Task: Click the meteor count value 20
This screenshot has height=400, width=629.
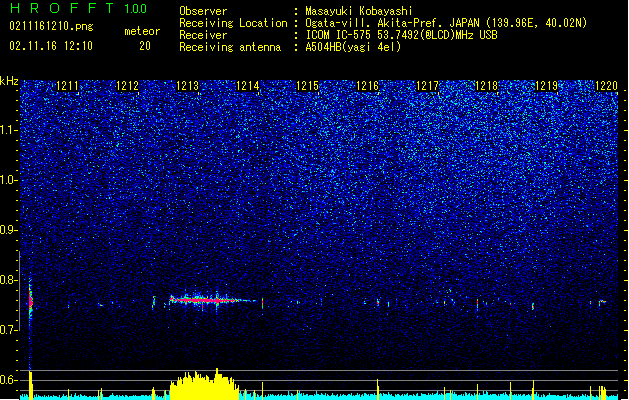Action: click(x=145, y=46)
